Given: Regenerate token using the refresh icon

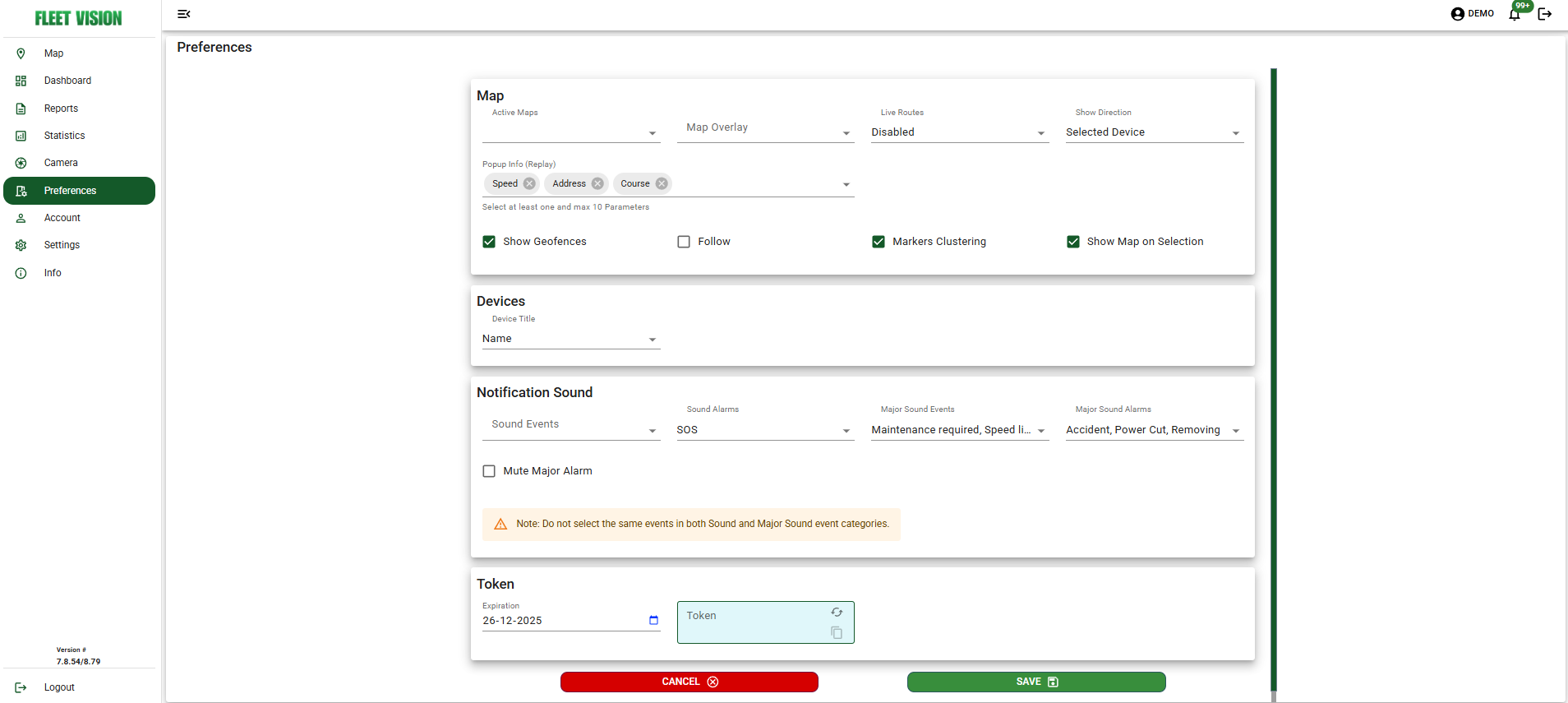Looking at the screenshot, I should (837, 613).
